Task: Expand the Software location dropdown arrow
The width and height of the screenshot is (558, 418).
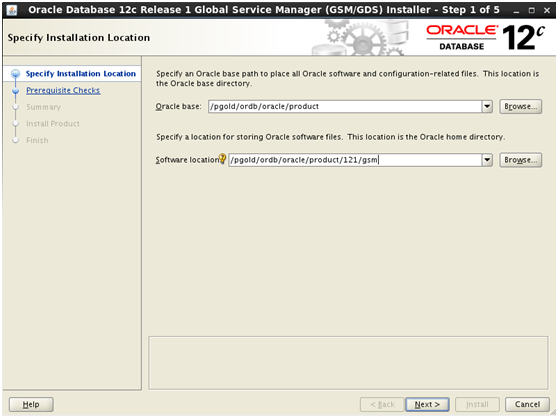Action: tap(487, 160)
